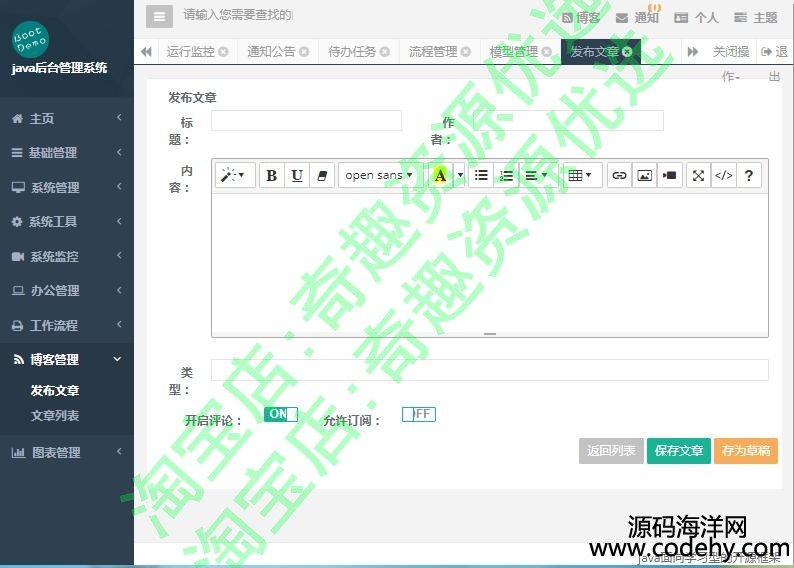Open the font color picker arrow
The width and height of the screenshot is (794, 568).
[460, 175]
